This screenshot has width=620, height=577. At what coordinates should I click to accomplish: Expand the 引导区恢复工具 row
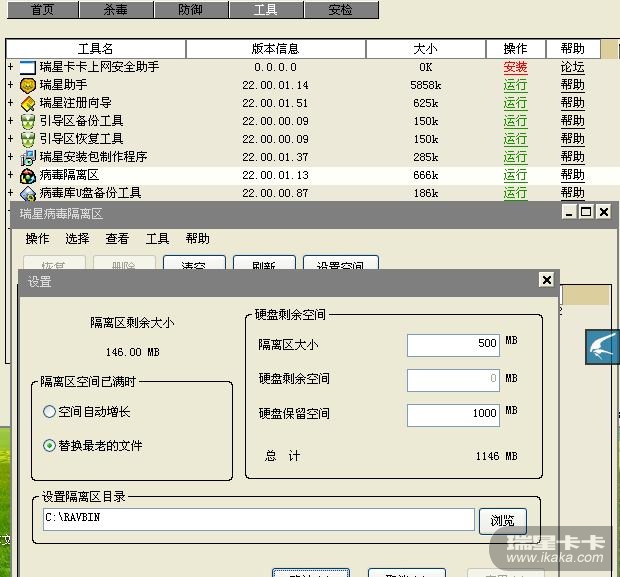tap(11, 138)
